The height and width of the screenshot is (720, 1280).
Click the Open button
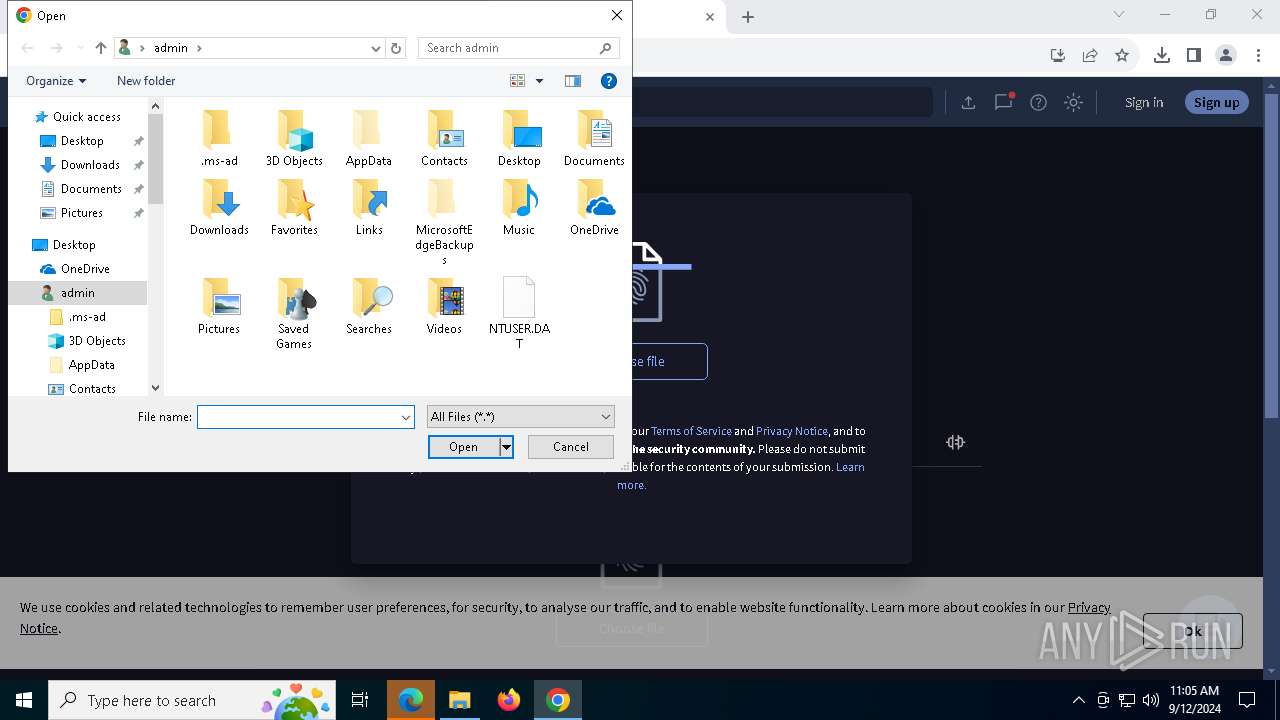pyautogui.click(x=464, y=447)
